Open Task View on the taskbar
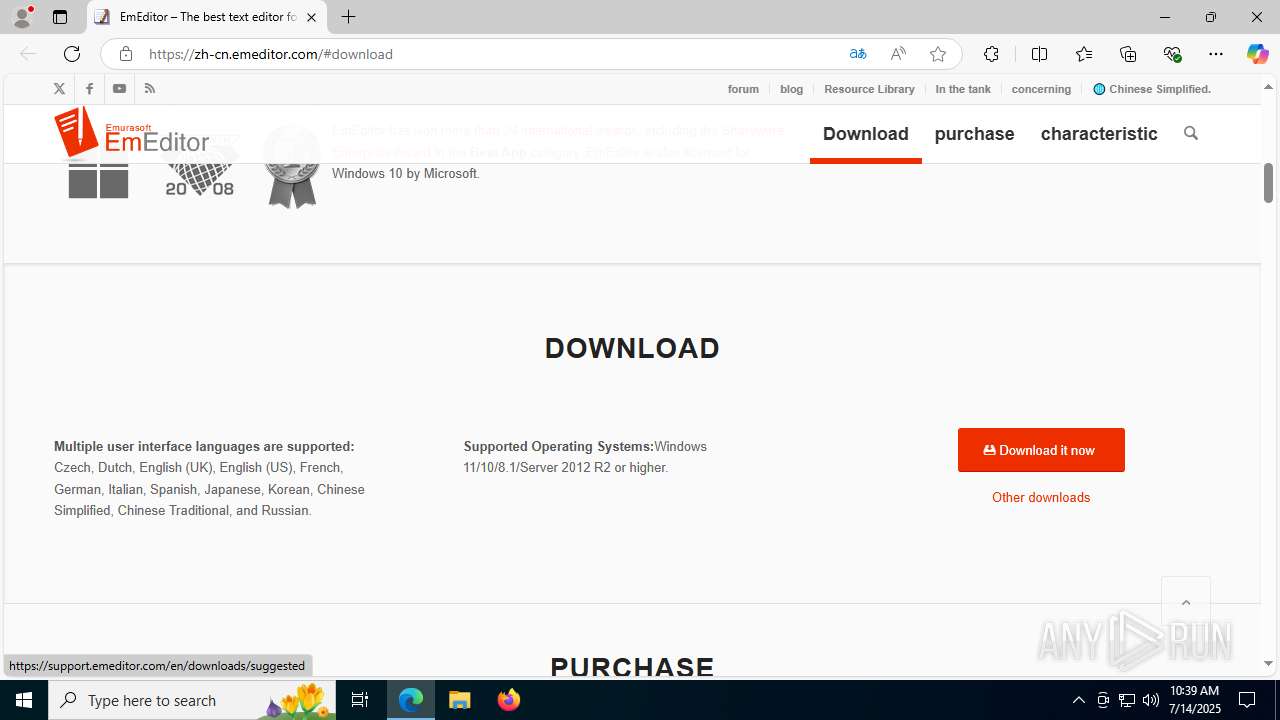1280x720 pixels. coord(360,700)
